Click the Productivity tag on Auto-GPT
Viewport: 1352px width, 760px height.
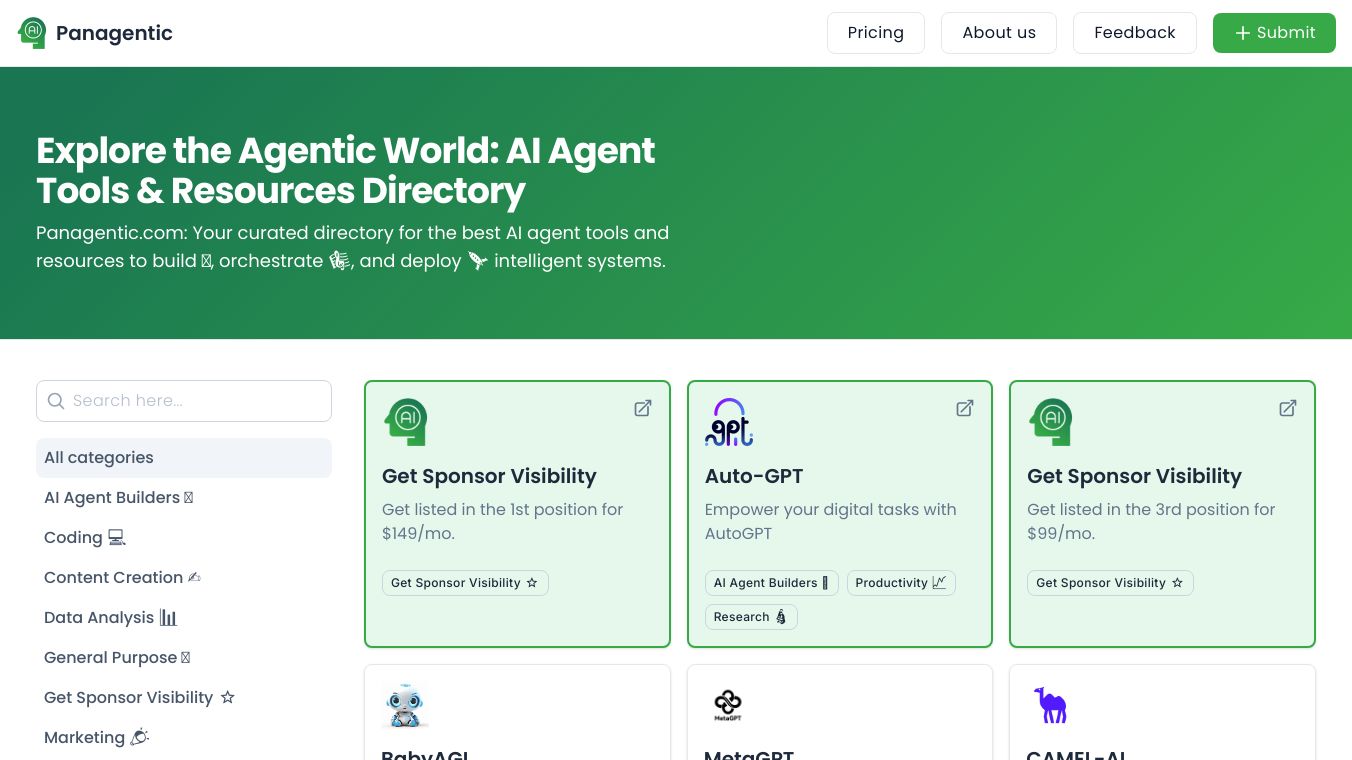(x=900, y=583)
